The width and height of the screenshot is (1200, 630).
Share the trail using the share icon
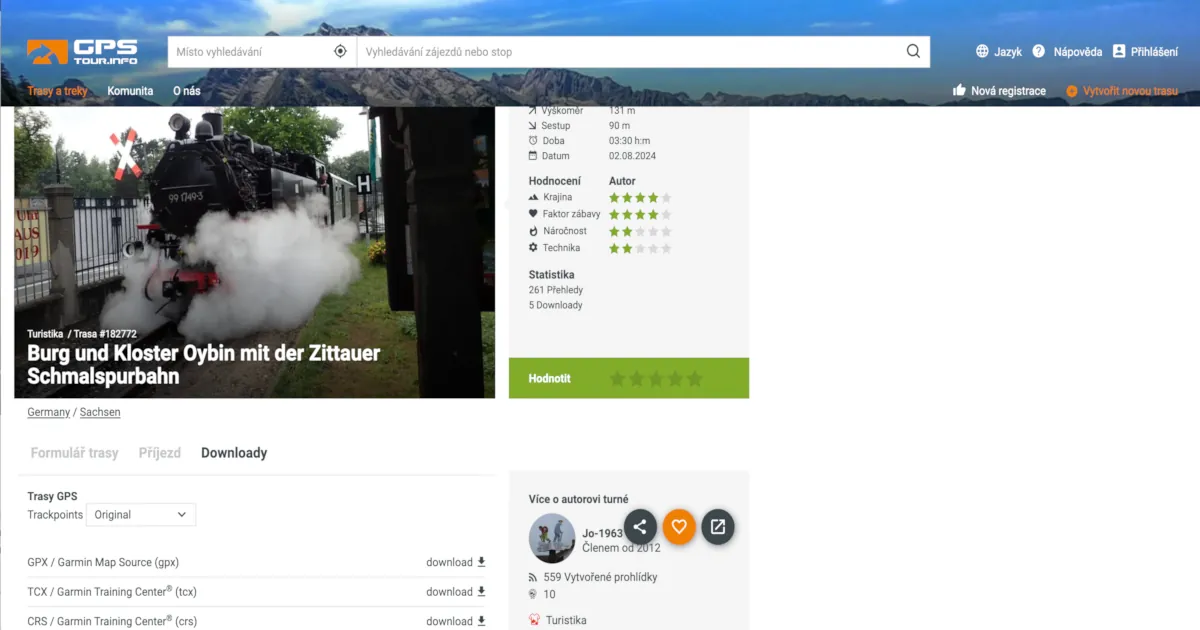[x=641, y=527]
